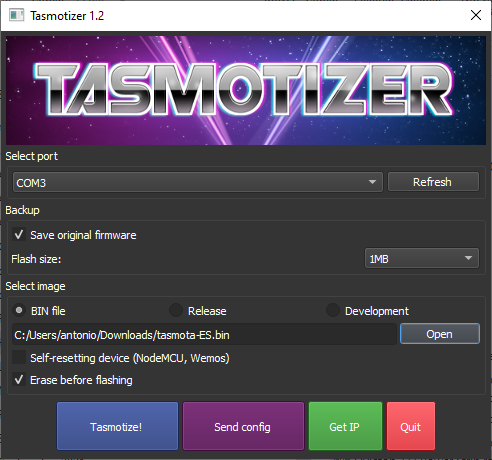Start flashing with the blue Tasmotize! button
The image size is (492, 460).
[x=117, y=426]
